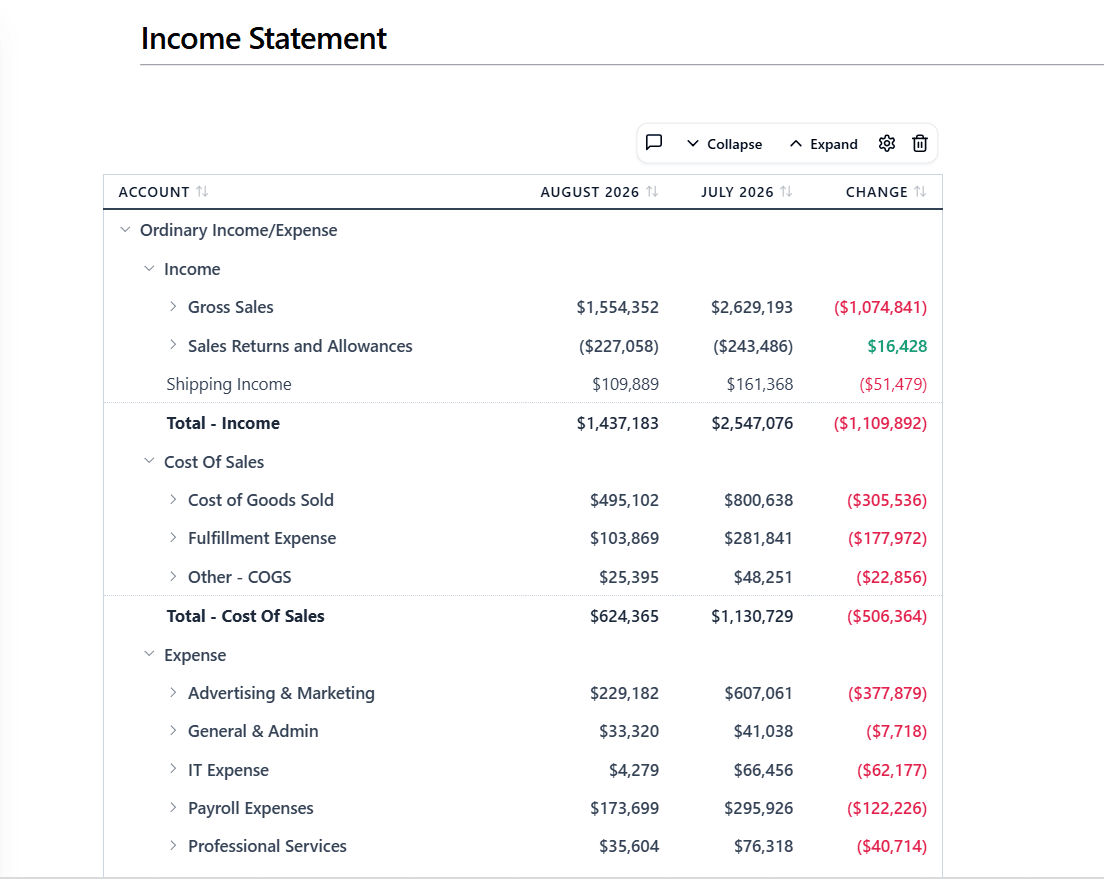Click the Collapse button
The width and height of the screenshot is (1104, 879).
tap(724, 144)
